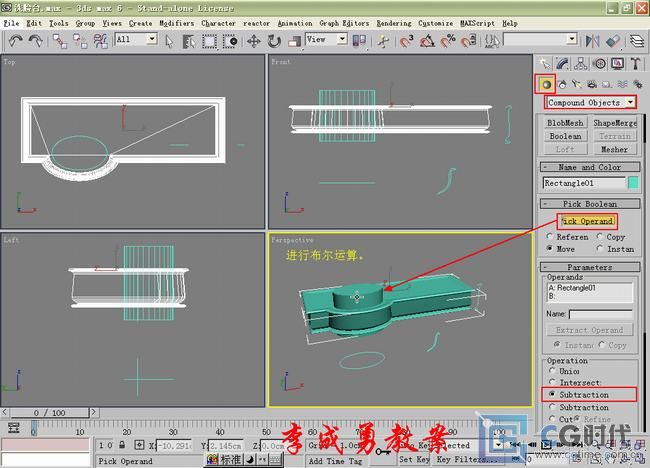
Task: Switch to the Create command panel tab
Action: [545, 63]
